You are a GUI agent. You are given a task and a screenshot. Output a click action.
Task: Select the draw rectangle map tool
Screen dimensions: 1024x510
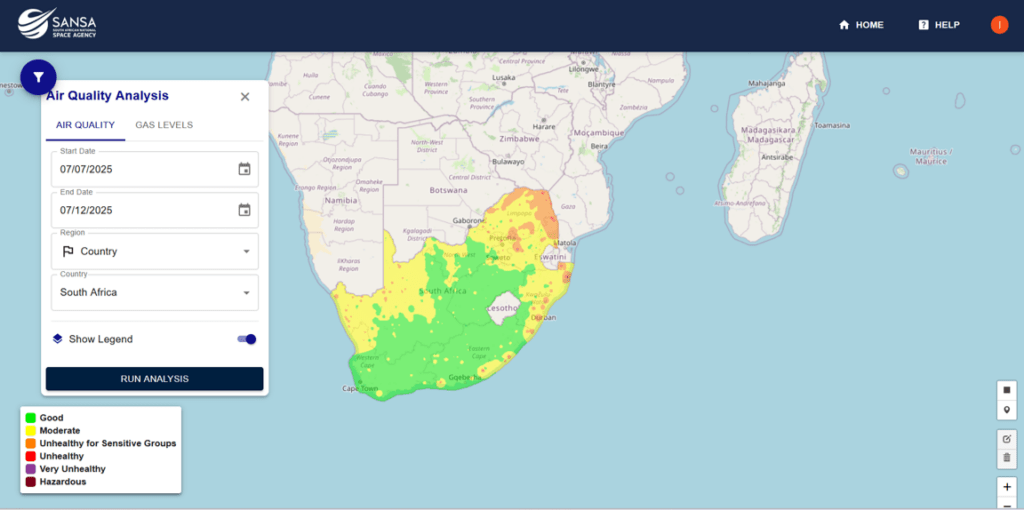click(x=1007, y=390)
